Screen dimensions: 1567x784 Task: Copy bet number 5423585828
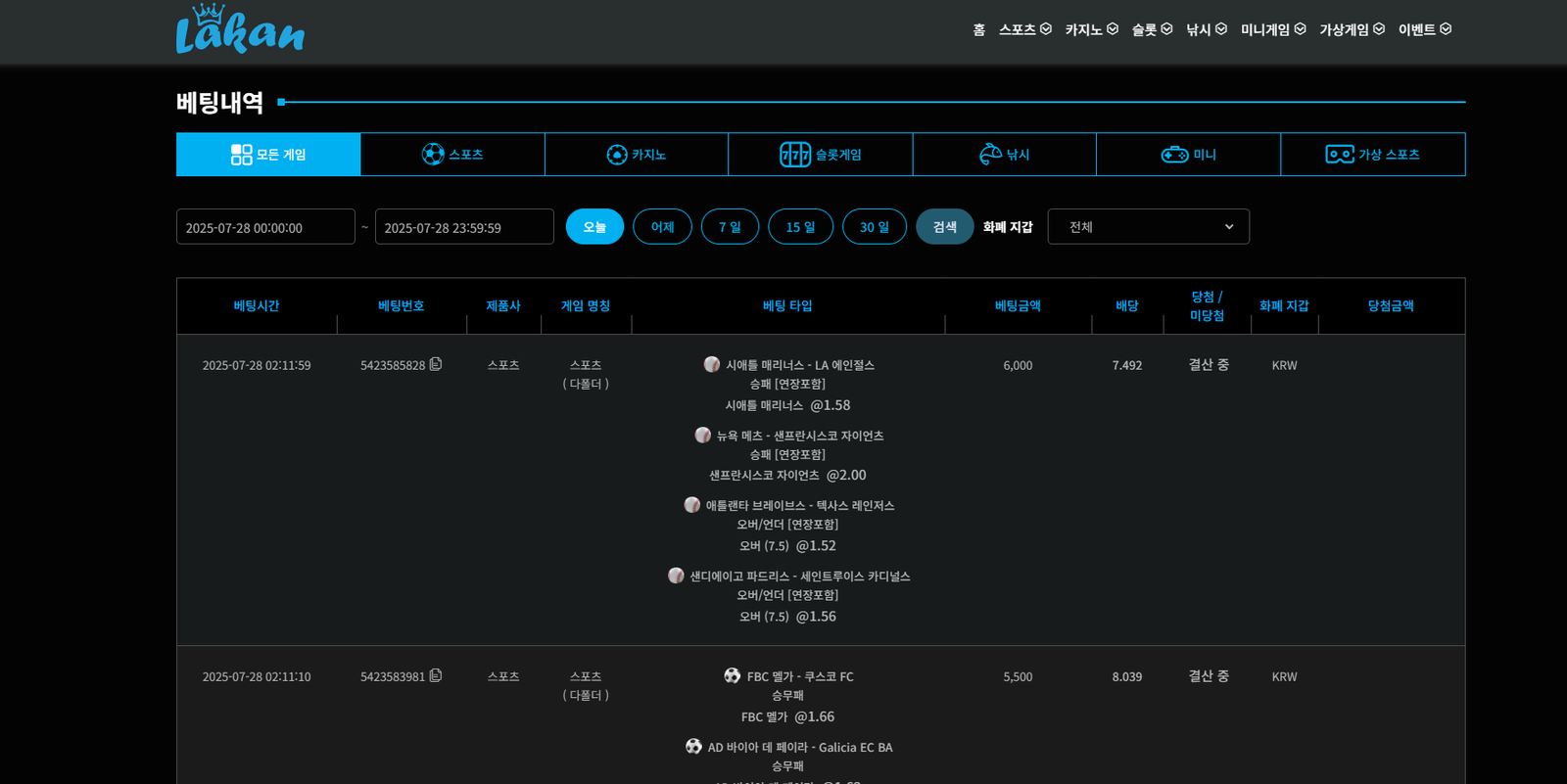click(x=436, y=364)
